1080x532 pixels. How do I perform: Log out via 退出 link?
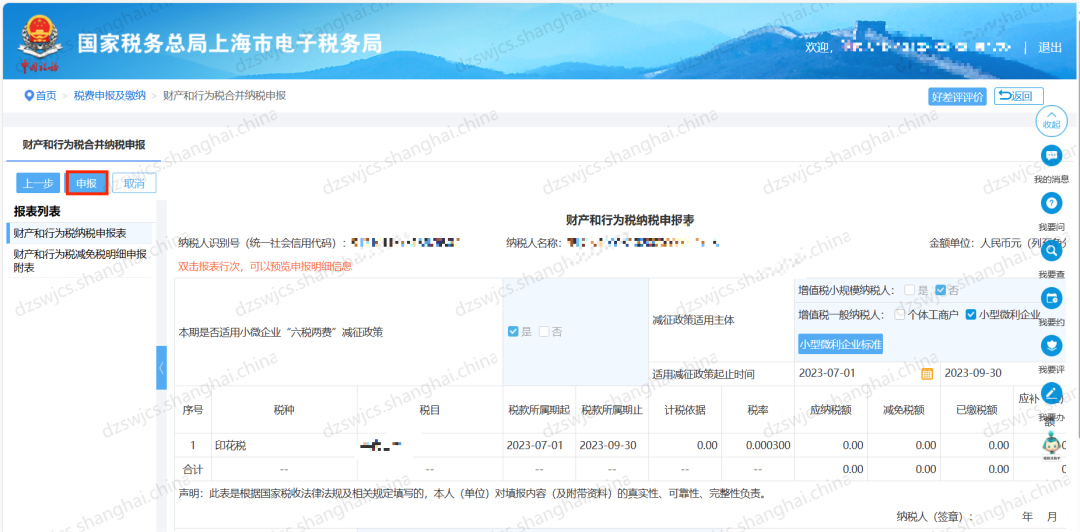point(1050,47)
